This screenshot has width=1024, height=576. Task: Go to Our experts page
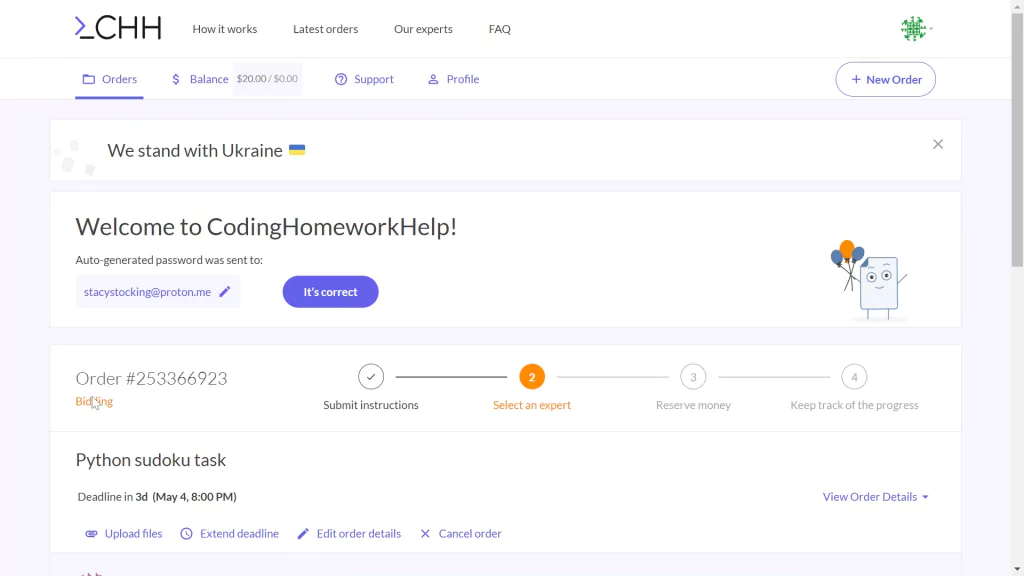click(423, 29)
